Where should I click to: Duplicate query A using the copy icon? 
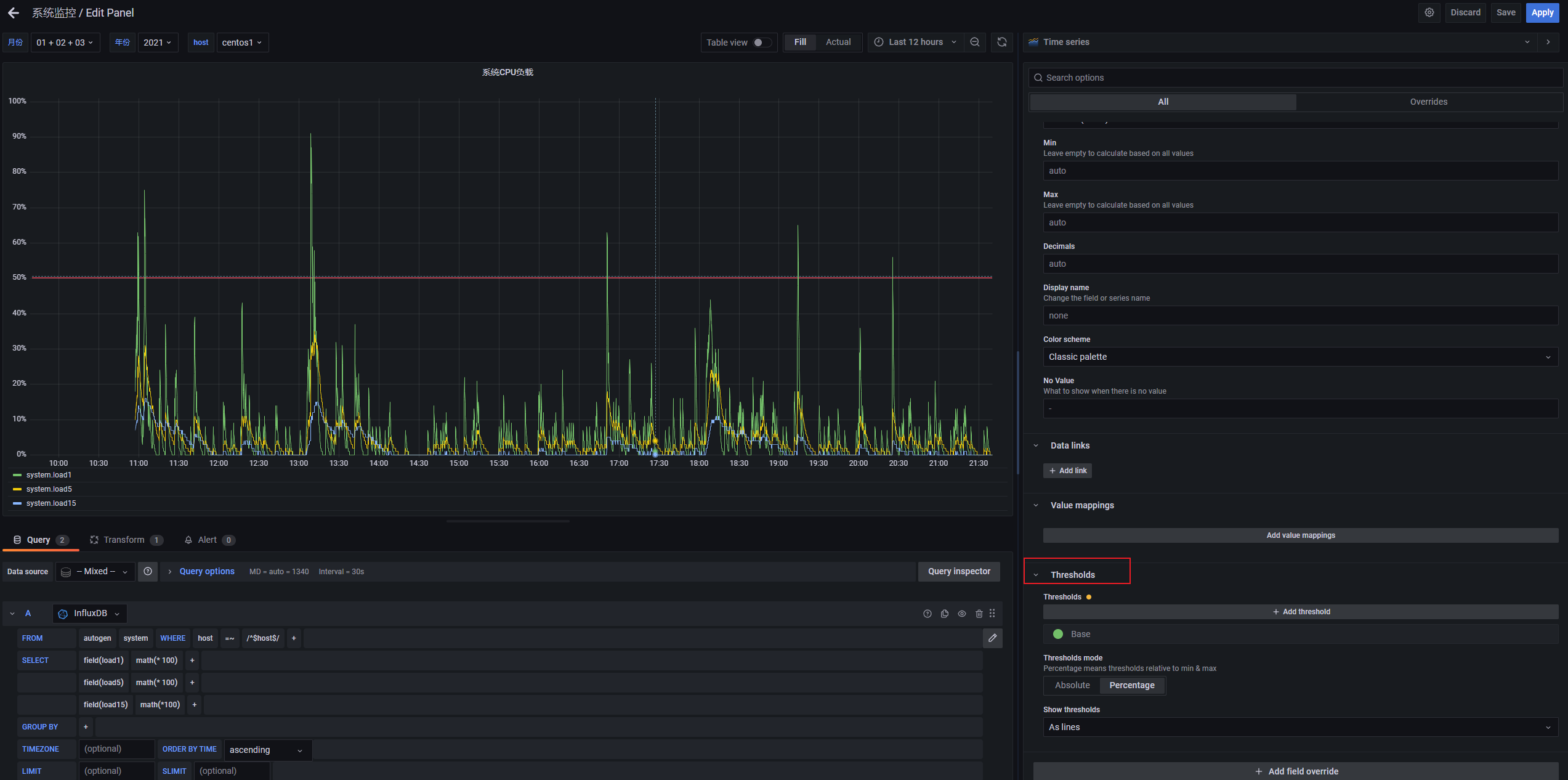click(x=945, y=613)
